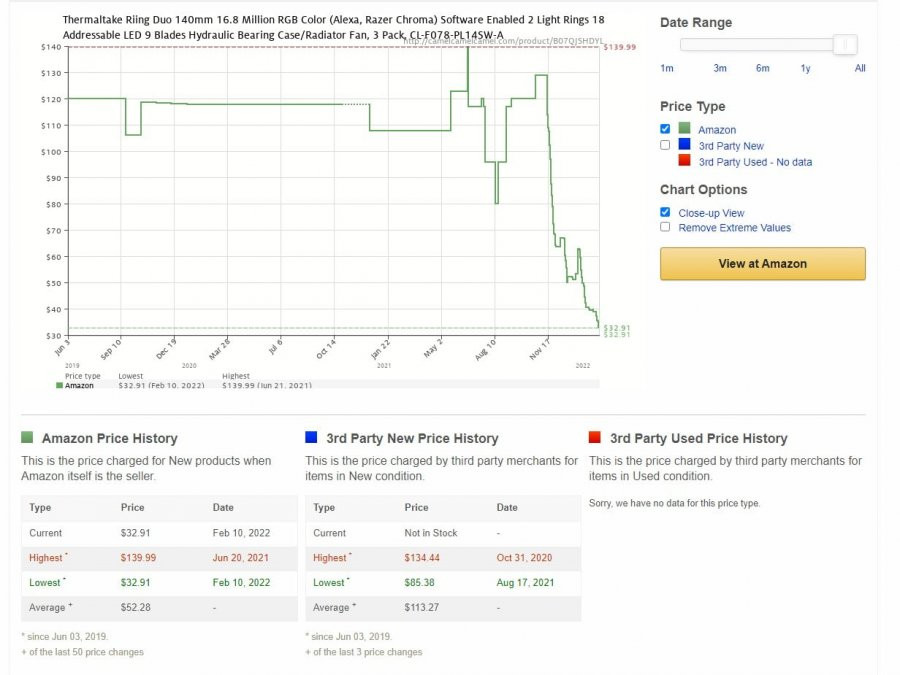Click the green Amazon legend square below chart

click(x=59, y=386)
